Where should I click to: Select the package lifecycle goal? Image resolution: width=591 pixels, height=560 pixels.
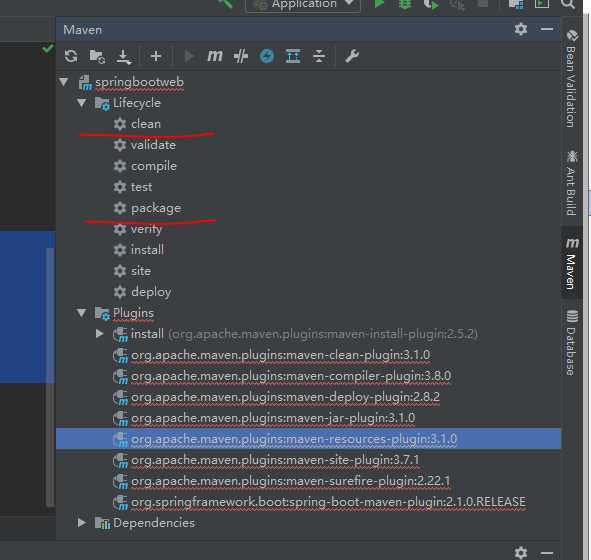[x=156, y=208]
